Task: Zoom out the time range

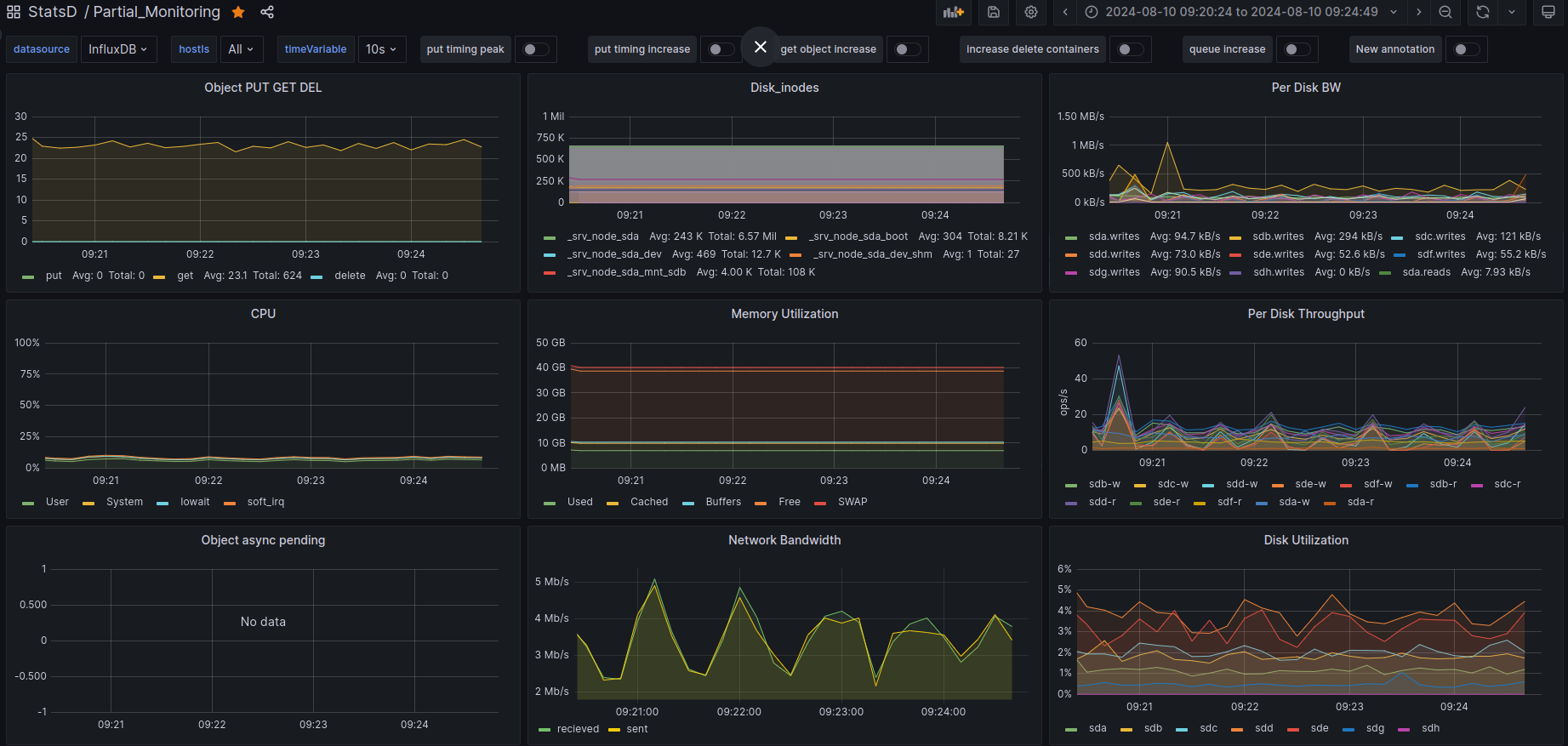Action: click(1445, 12)
